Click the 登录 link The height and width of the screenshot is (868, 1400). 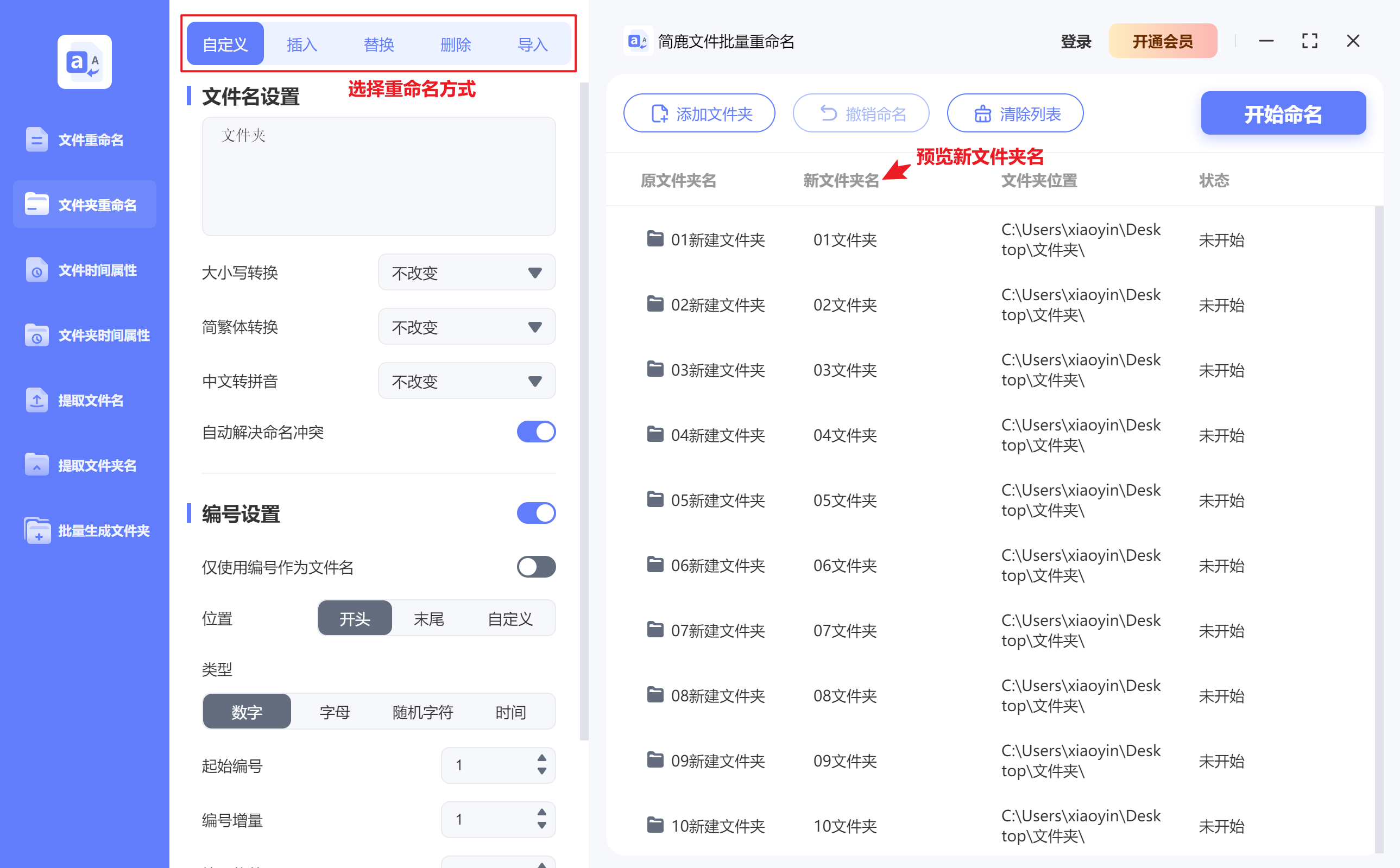pos(1074,41)
